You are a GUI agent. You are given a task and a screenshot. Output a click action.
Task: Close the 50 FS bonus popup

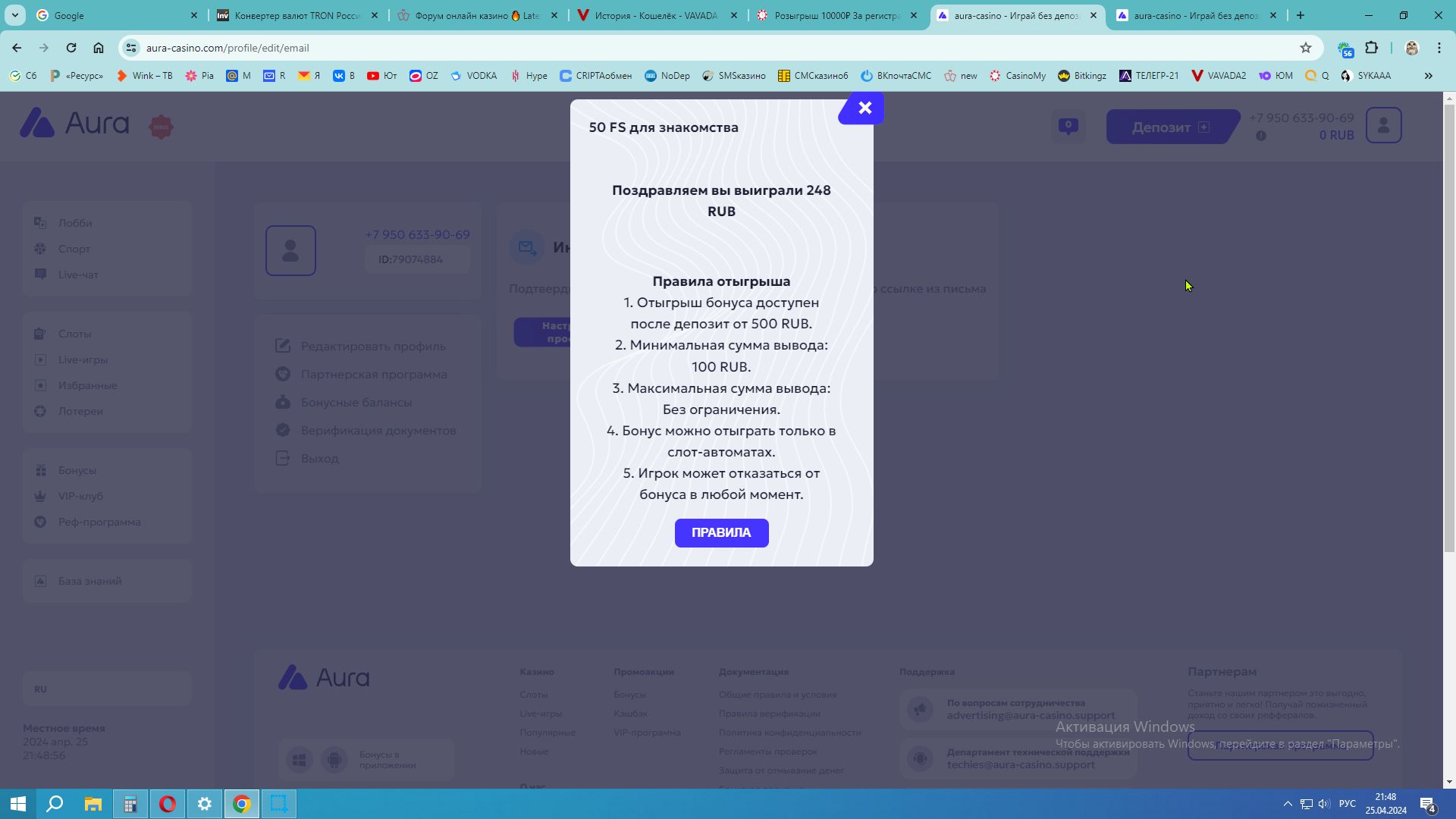(864, 108)
